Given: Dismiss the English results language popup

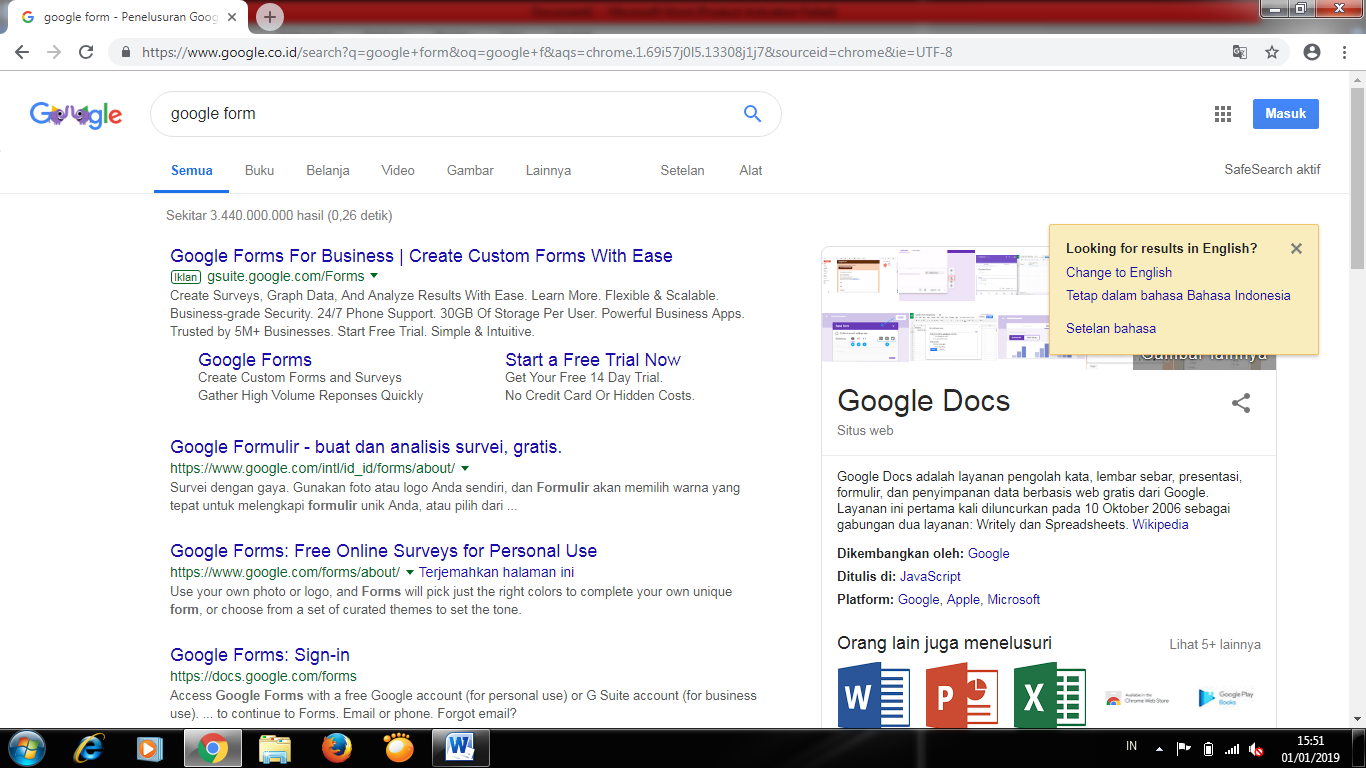Looking at the screenshot, I should (x=1296, y=249).
